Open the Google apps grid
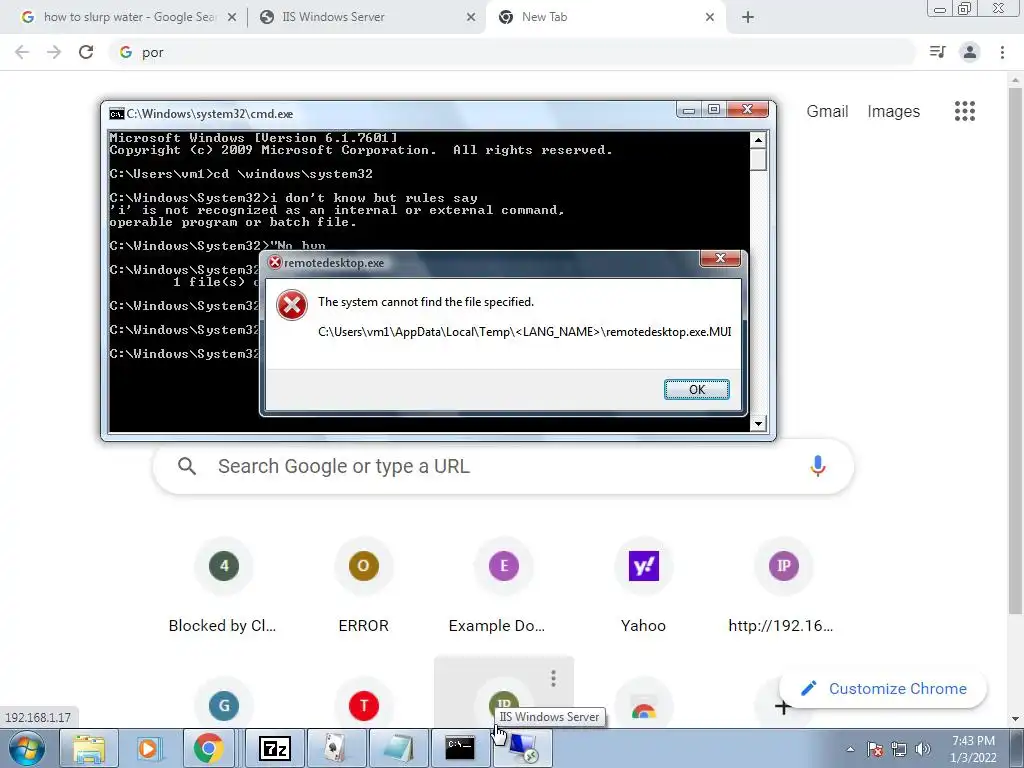This screenshot has width=1024, height=768. [965, 111]
